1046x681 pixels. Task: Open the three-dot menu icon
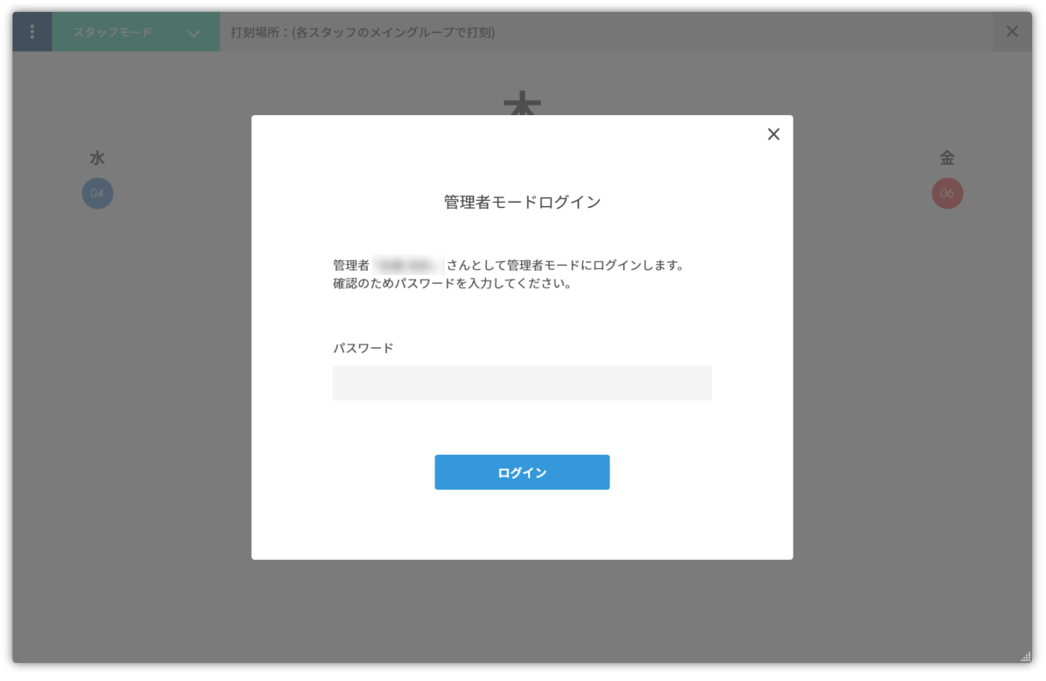[32, 32]
